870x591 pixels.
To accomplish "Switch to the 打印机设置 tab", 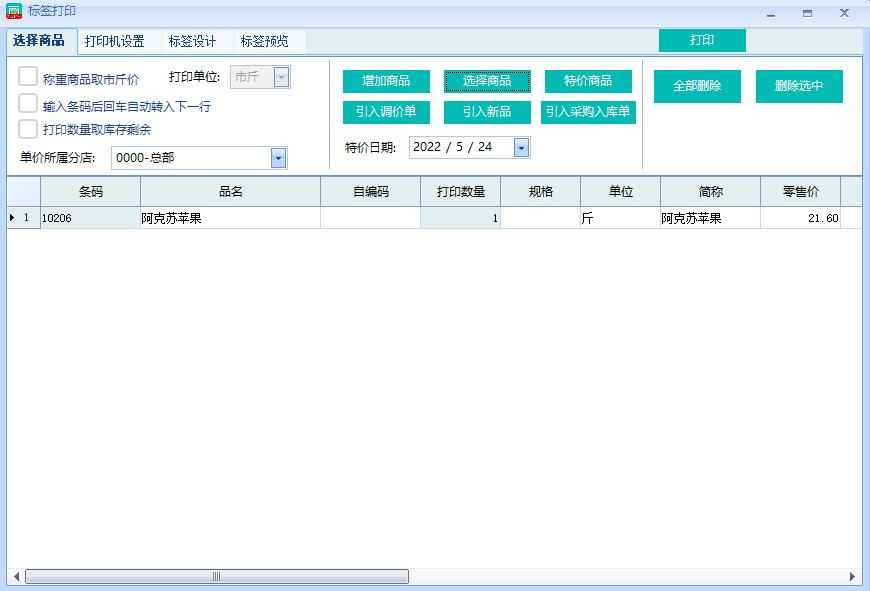I will [x=115, y=42].
